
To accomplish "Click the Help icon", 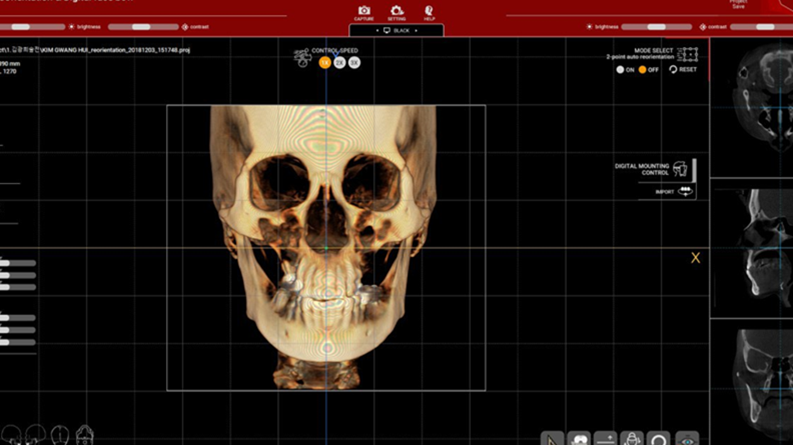I will tap(428, 11).
